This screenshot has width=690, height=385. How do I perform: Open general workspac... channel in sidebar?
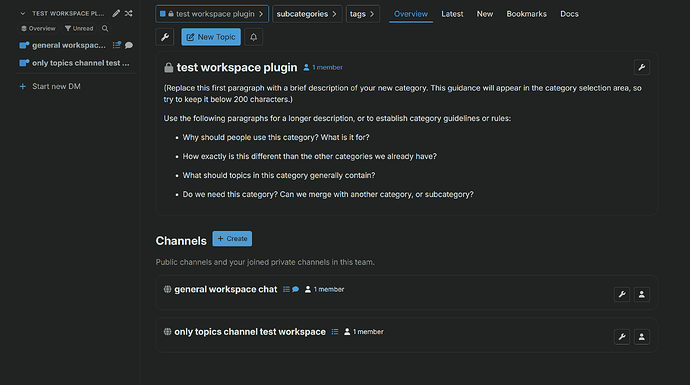coord(68,45)
